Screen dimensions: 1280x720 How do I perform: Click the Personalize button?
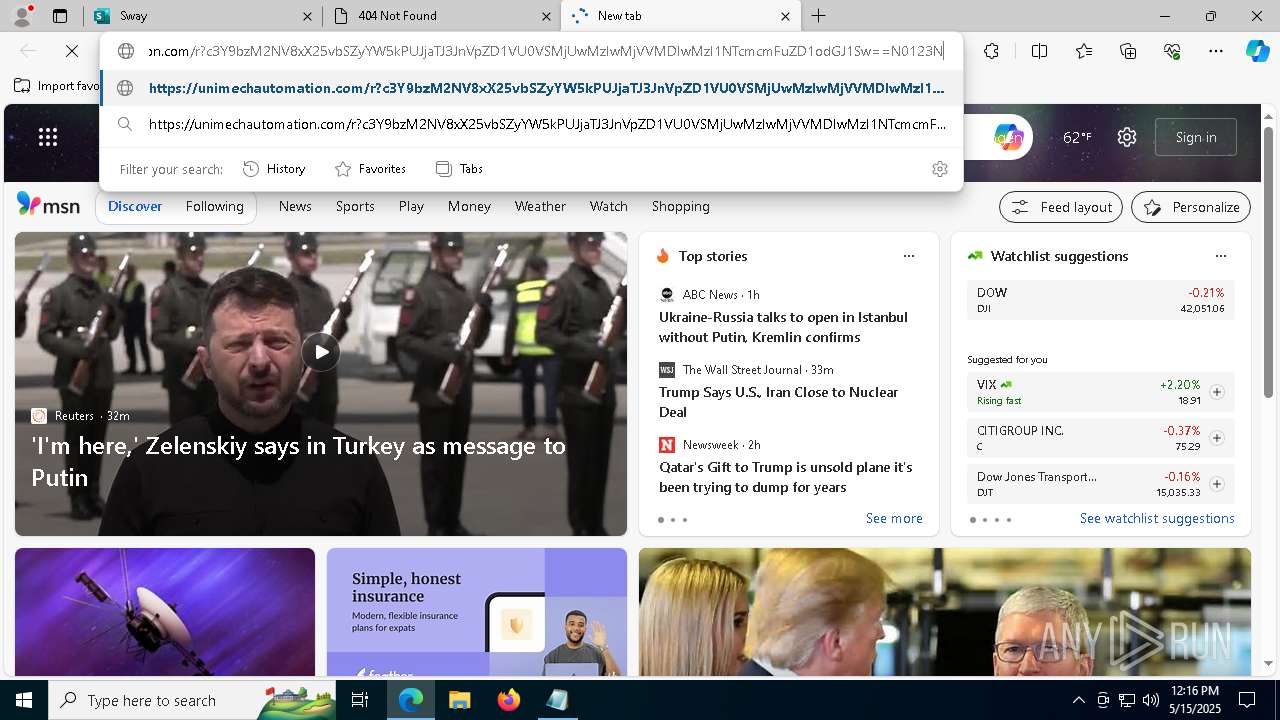point(1191,207)
